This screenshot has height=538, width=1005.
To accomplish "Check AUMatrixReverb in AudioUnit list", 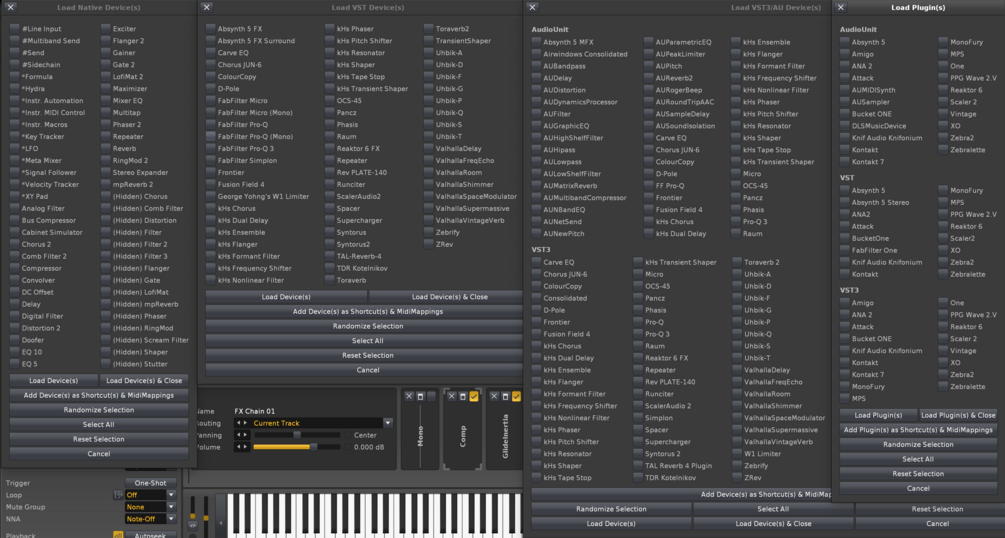I will (x=536, y=185).
